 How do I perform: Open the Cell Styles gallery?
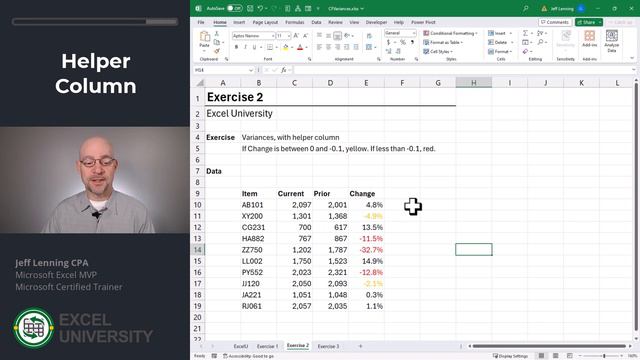[438, 52]
